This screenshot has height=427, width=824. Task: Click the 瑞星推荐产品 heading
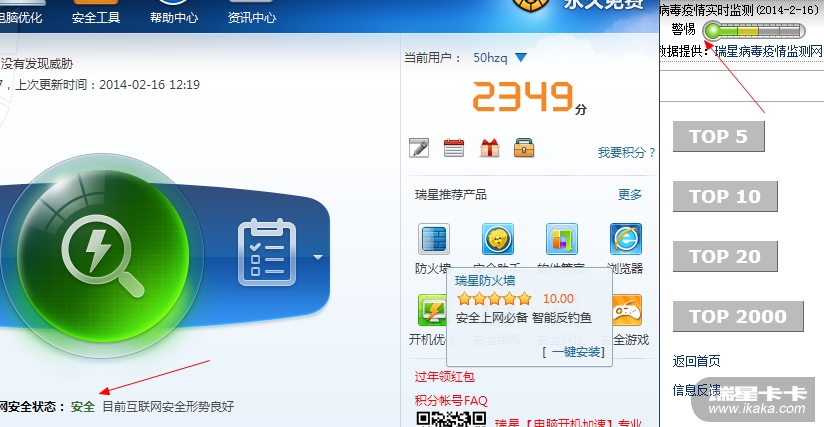coord(451,195)
